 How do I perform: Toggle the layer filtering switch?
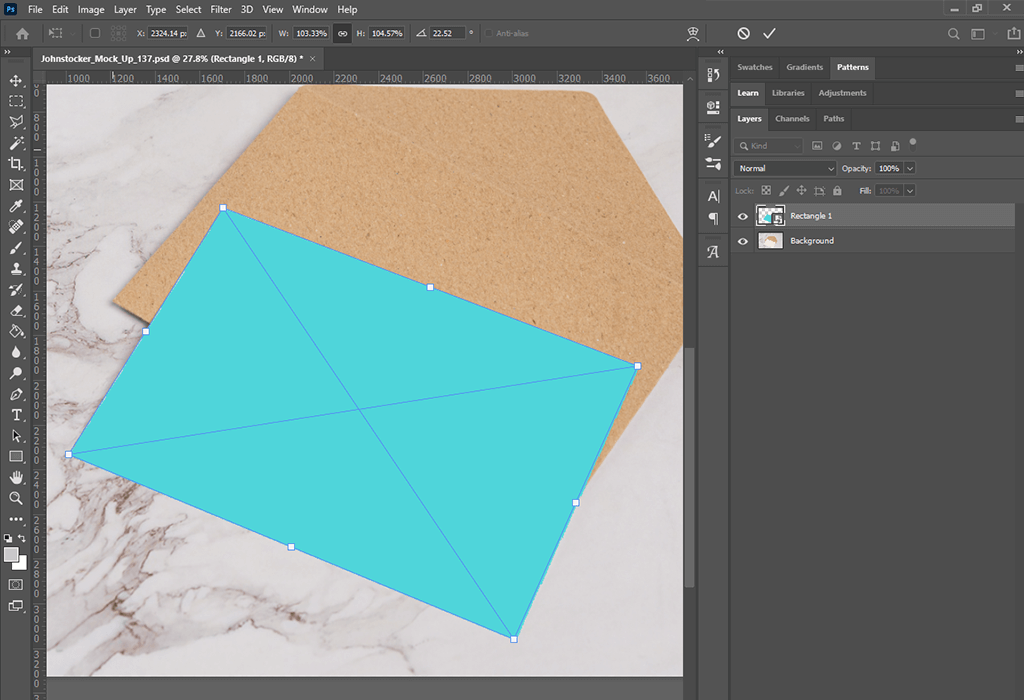(913, 144)
